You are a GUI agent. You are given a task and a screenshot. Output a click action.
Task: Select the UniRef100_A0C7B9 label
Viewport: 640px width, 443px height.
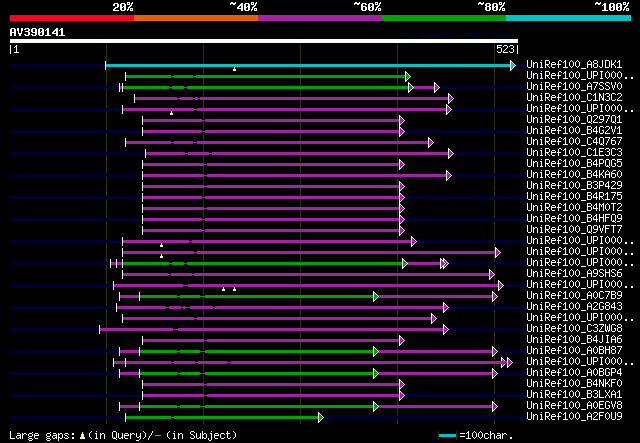click(574, 296)
